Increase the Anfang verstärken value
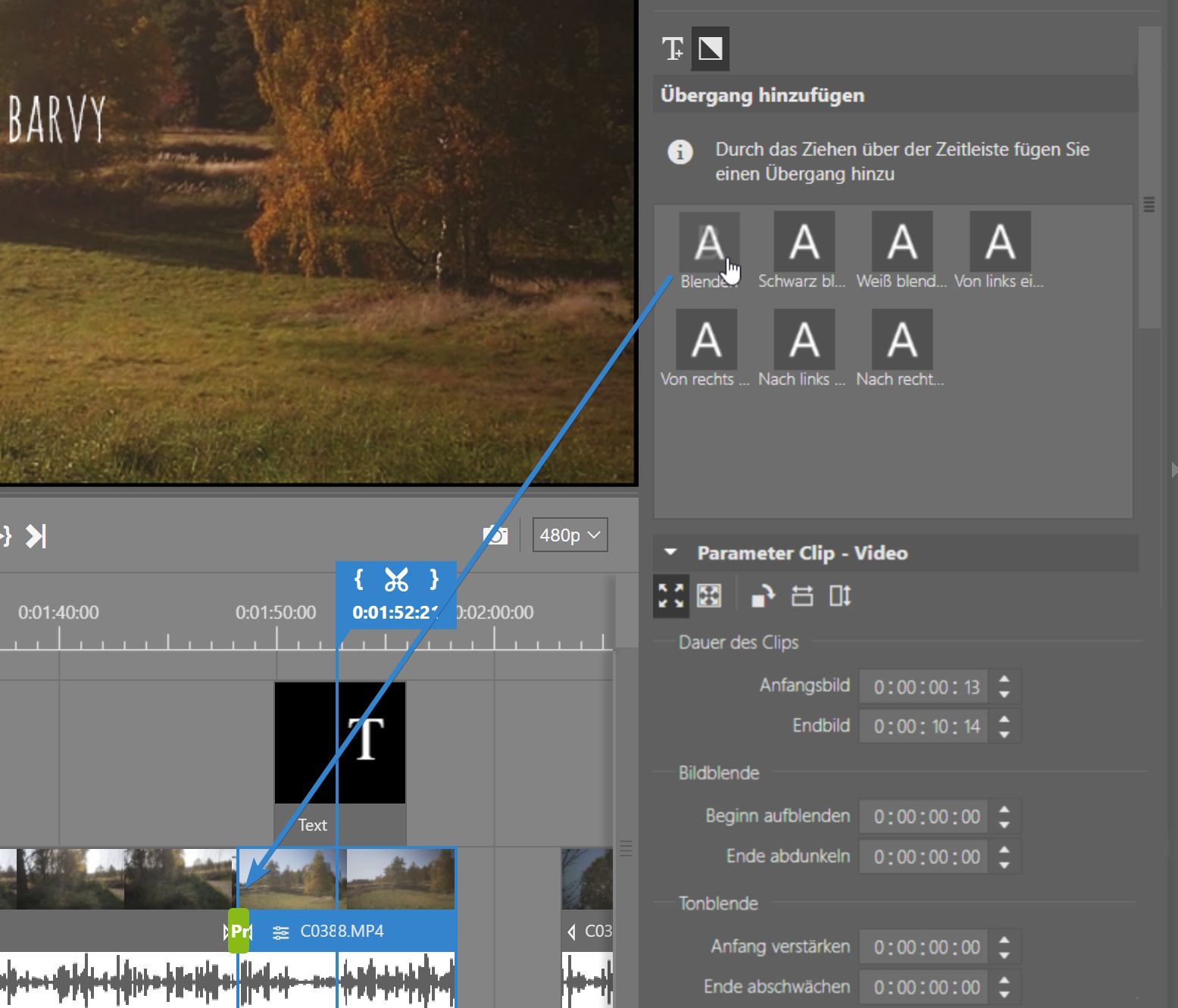Viewport: 1178px width, 1008px height. click(x=1005, y=939)
